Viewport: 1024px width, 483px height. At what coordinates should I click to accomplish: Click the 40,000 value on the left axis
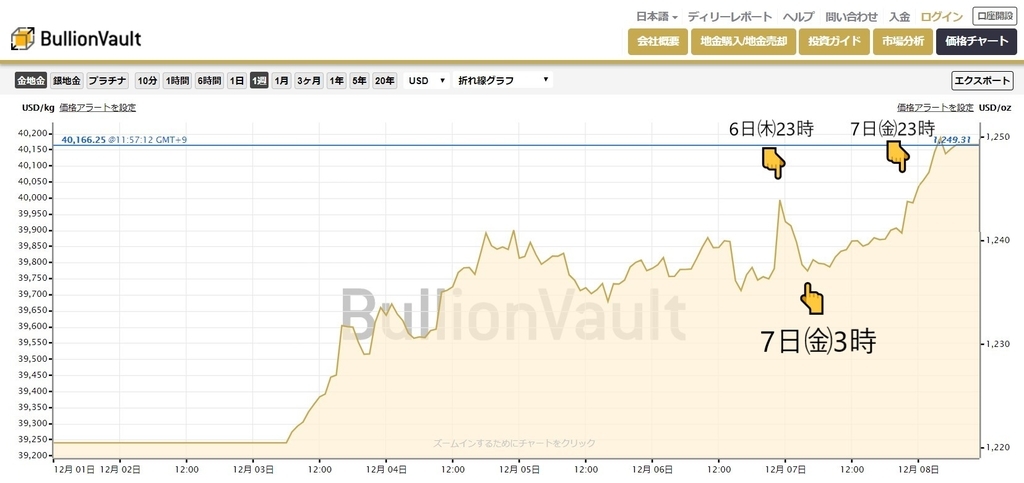click(34, 198)
